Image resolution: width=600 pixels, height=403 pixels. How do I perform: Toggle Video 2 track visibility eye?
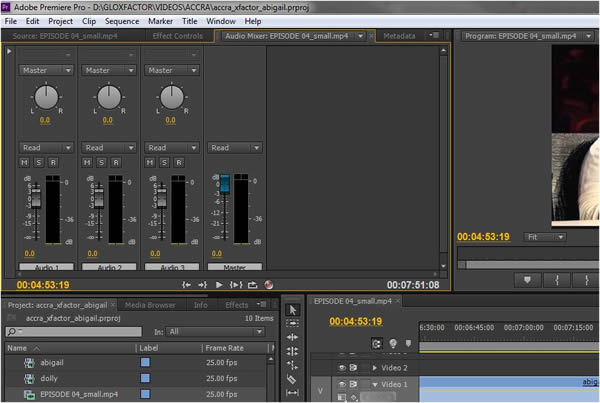click(342, 368)
